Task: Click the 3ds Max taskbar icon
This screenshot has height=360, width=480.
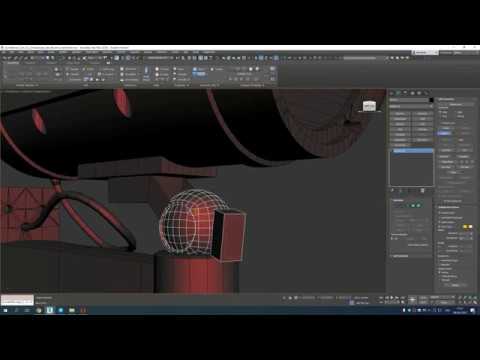Action: click(50, 310)
